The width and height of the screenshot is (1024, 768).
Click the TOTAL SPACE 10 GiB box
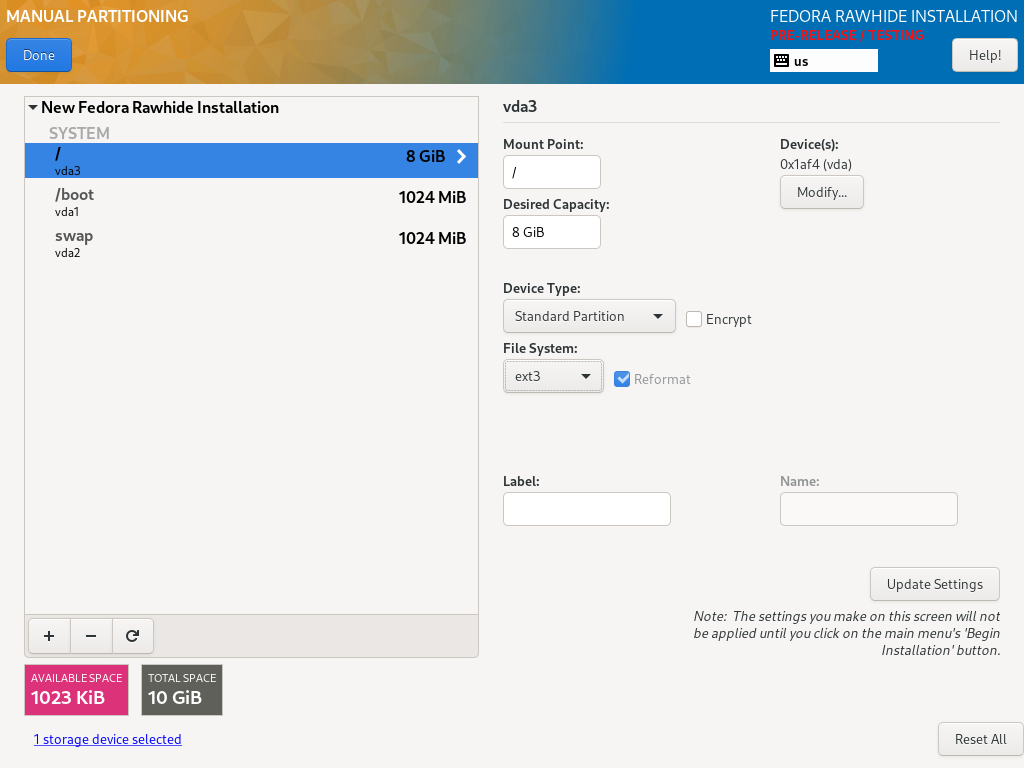click(x=182, y=690)
